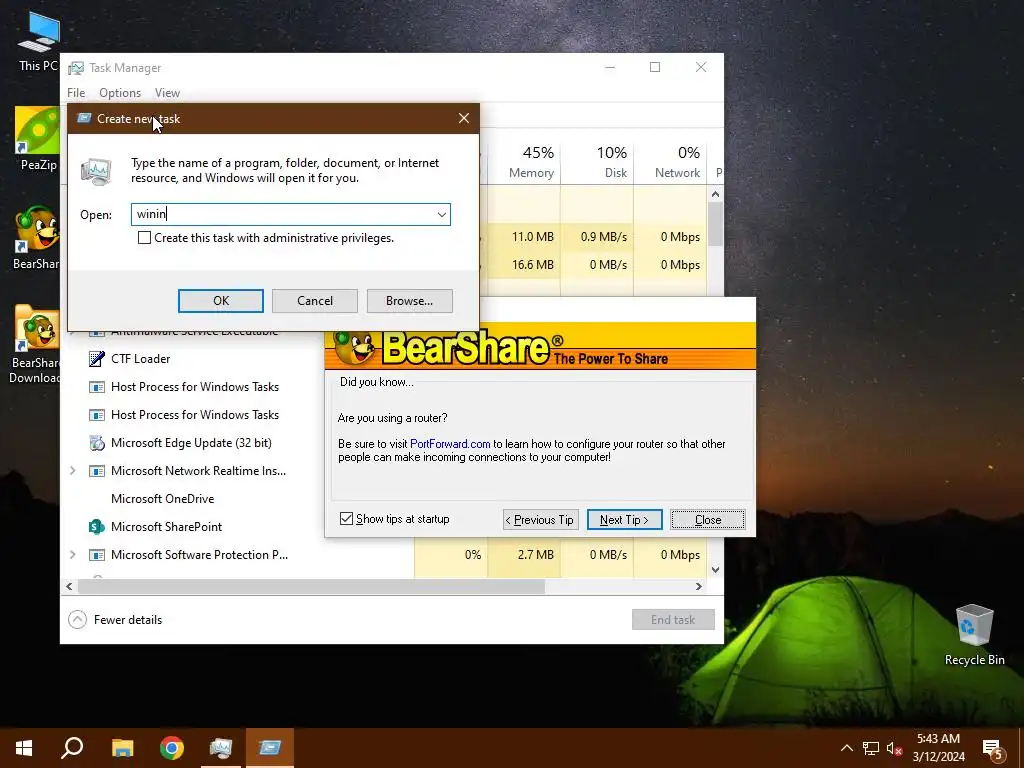Show hidden system tray icons
This screenshot has height=768, width=1024.
tap(846, 748)
